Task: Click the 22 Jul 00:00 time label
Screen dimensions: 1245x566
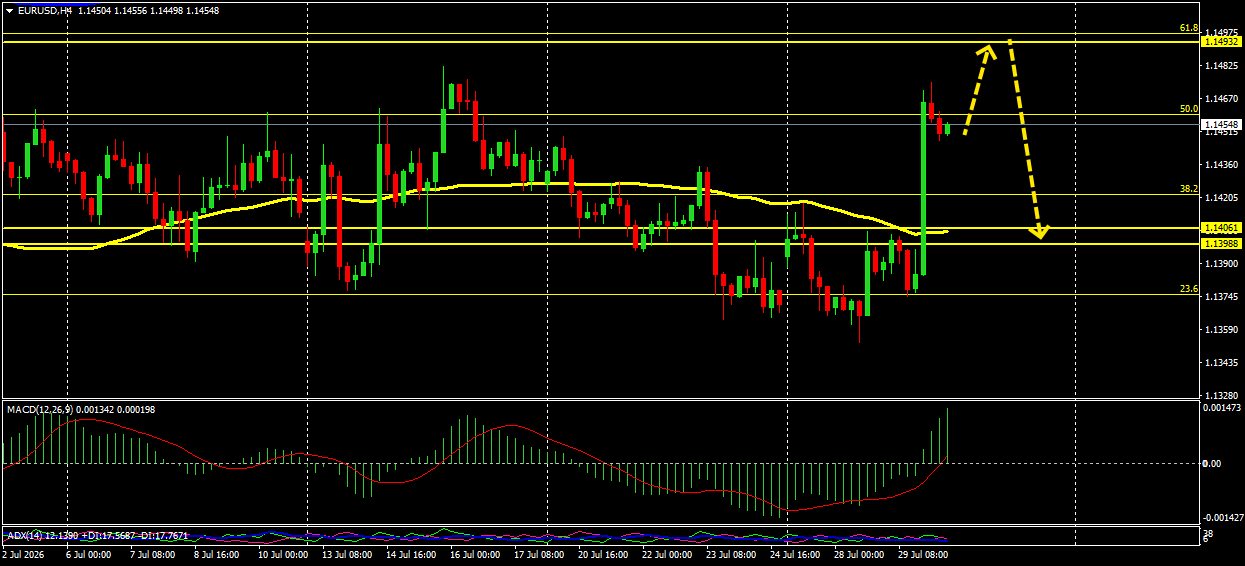Action: [x=668, y=553]
